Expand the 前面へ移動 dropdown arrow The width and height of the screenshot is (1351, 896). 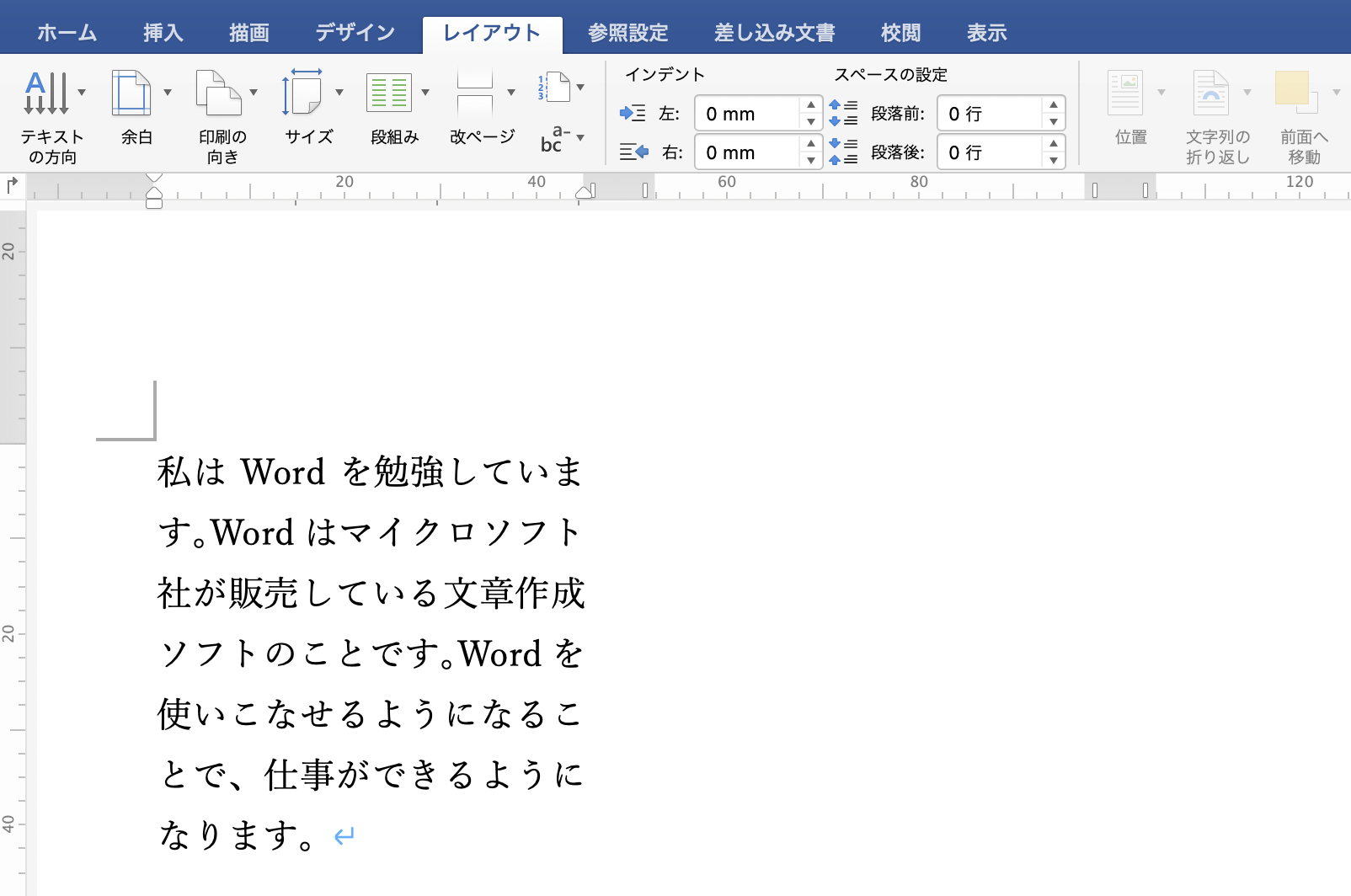(x=1337, y=93)
